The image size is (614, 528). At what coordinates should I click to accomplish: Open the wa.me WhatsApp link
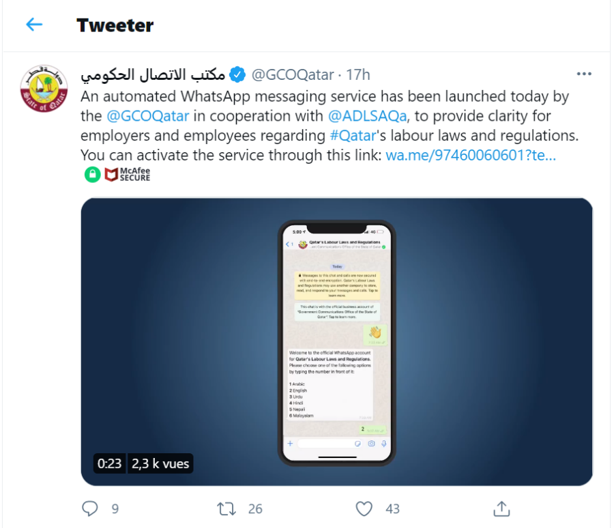pyautogui.click(x=470, y=156)
